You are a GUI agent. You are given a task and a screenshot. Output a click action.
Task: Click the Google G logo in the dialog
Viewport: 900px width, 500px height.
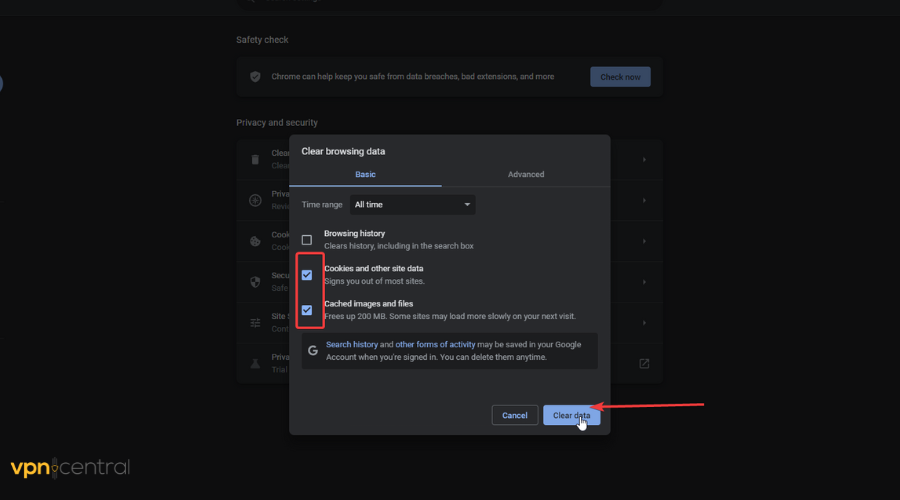313,351
